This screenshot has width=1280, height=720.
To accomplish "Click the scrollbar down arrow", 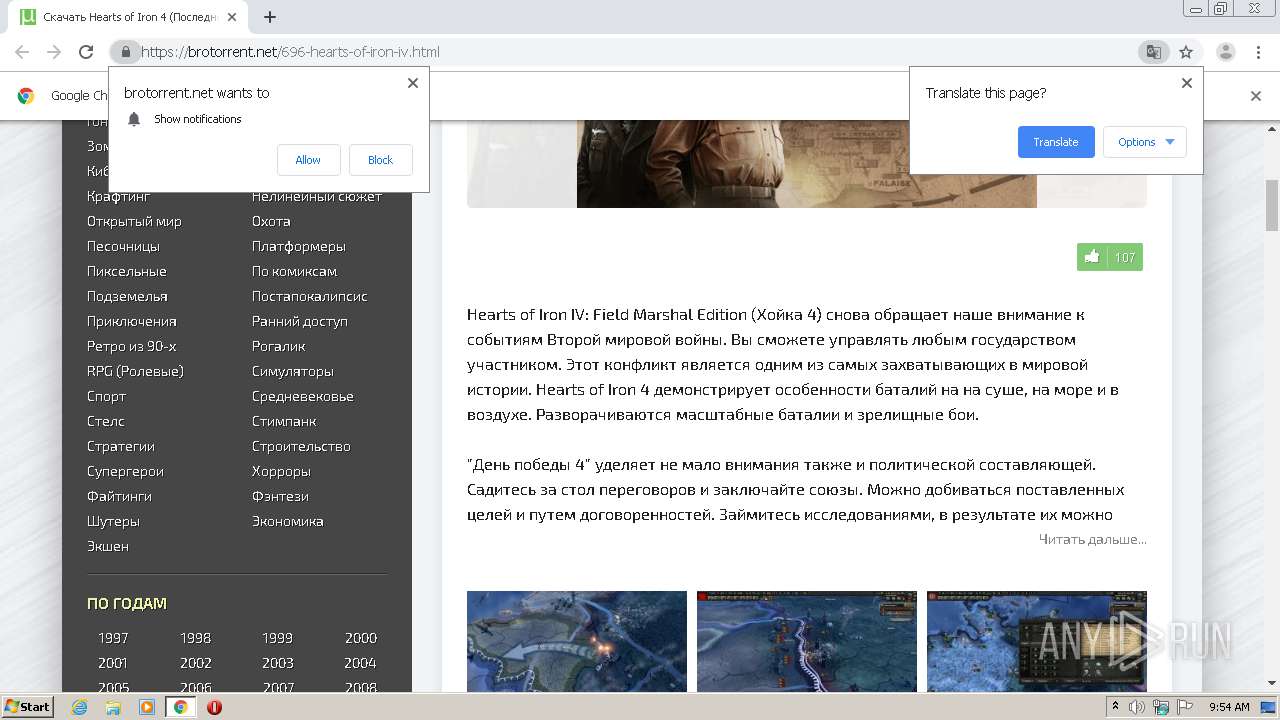I will 1271,684.
